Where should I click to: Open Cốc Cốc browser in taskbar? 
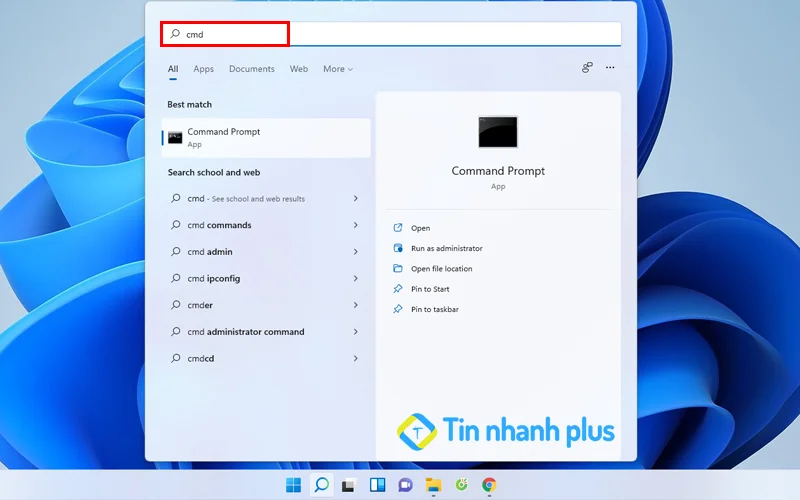pyautogui.click(x=461, y=485)
